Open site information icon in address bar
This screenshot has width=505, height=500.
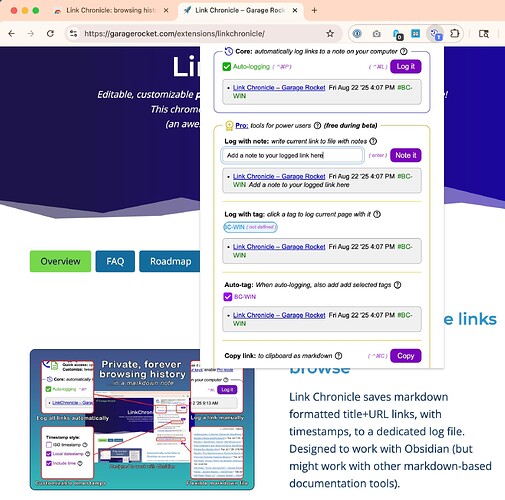73,34
